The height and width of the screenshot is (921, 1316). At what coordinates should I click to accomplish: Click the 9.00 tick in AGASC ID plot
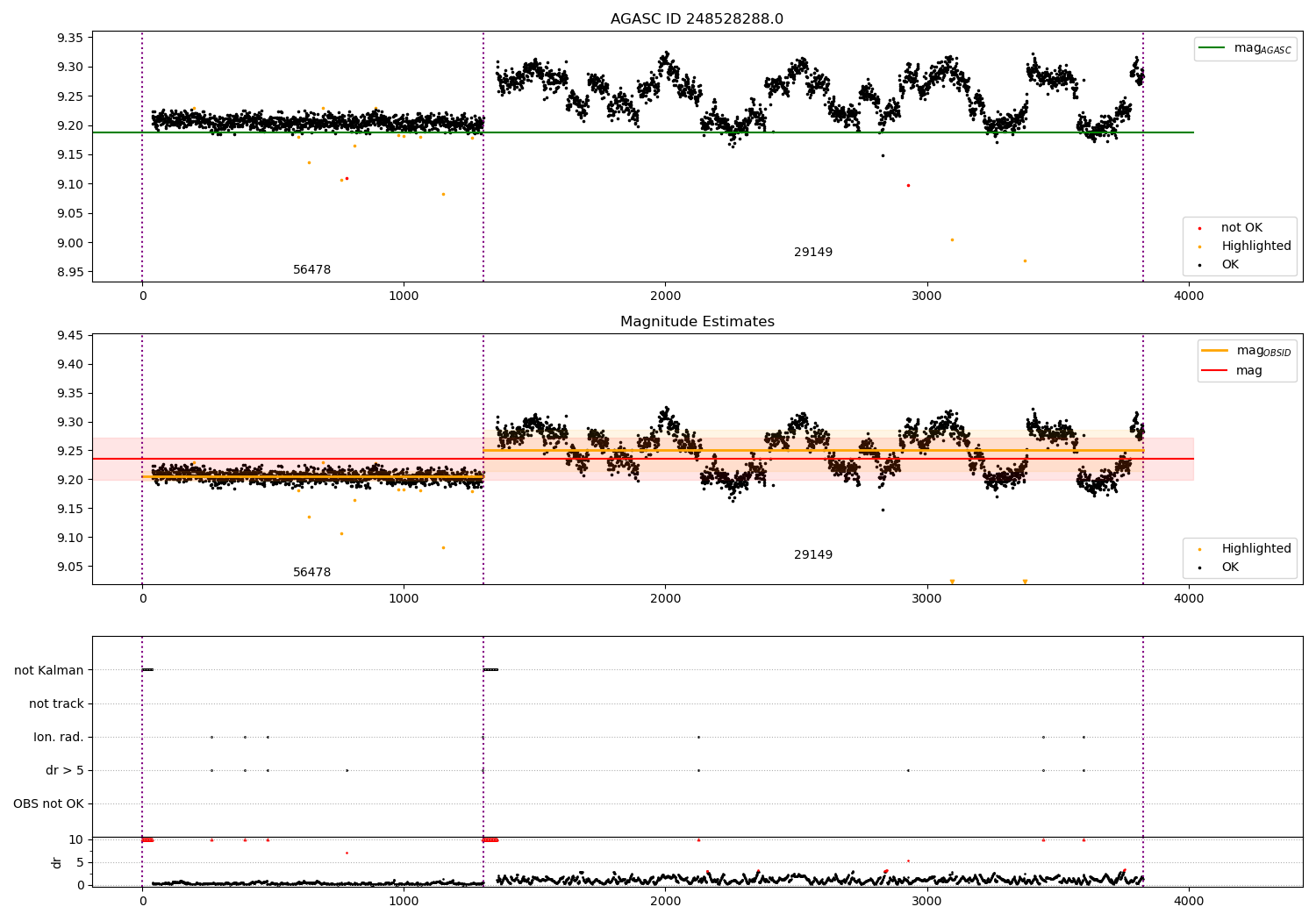pos(70,243)
